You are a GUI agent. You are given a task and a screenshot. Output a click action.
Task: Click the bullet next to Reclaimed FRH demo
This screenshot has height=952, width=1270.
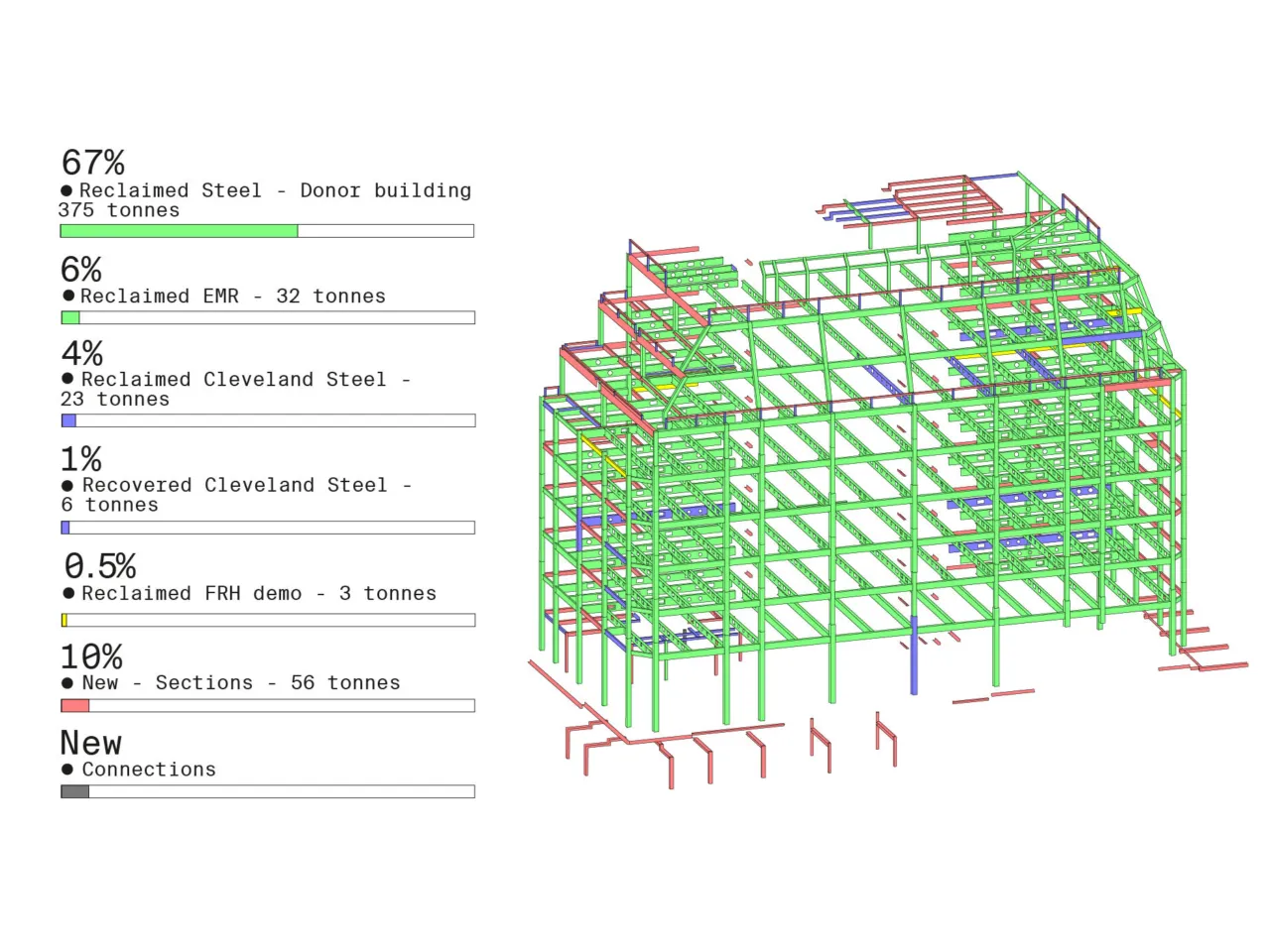click(x=68, y=593)
